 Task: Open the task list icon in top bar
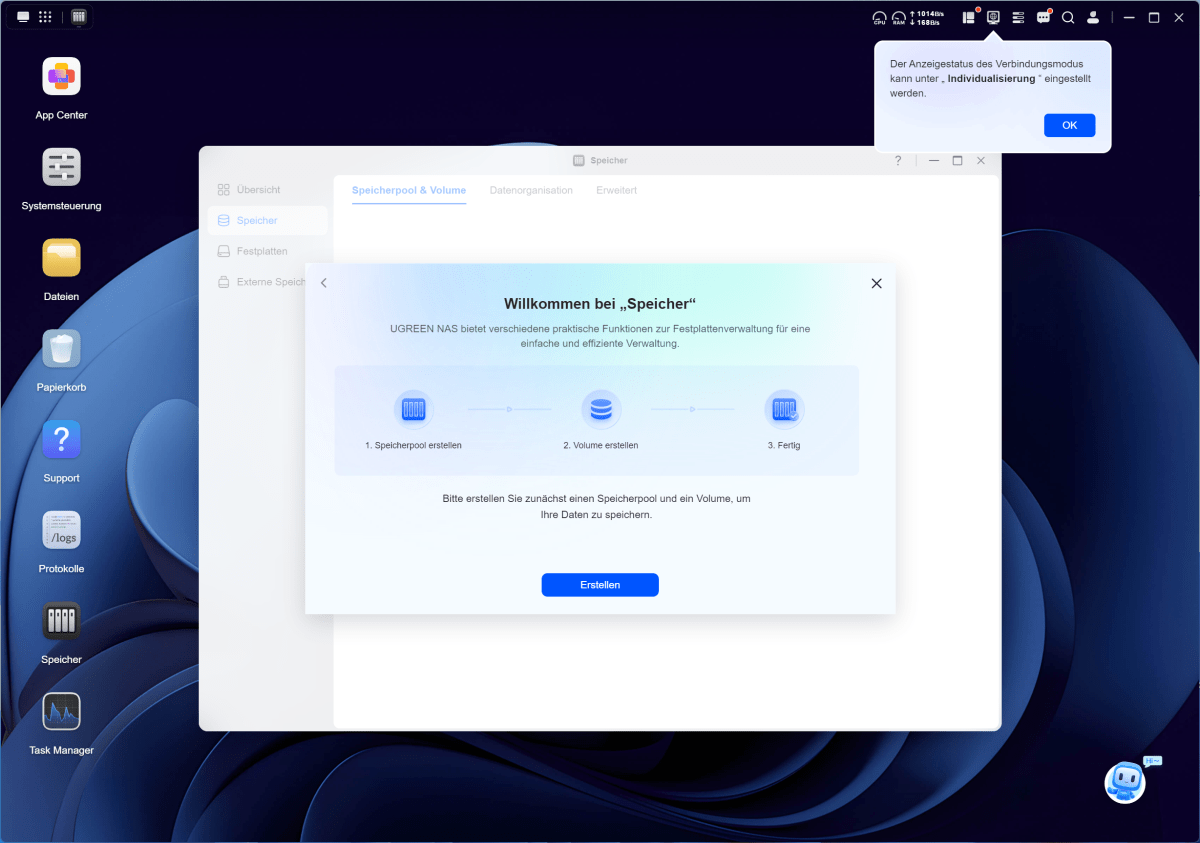1018,17
